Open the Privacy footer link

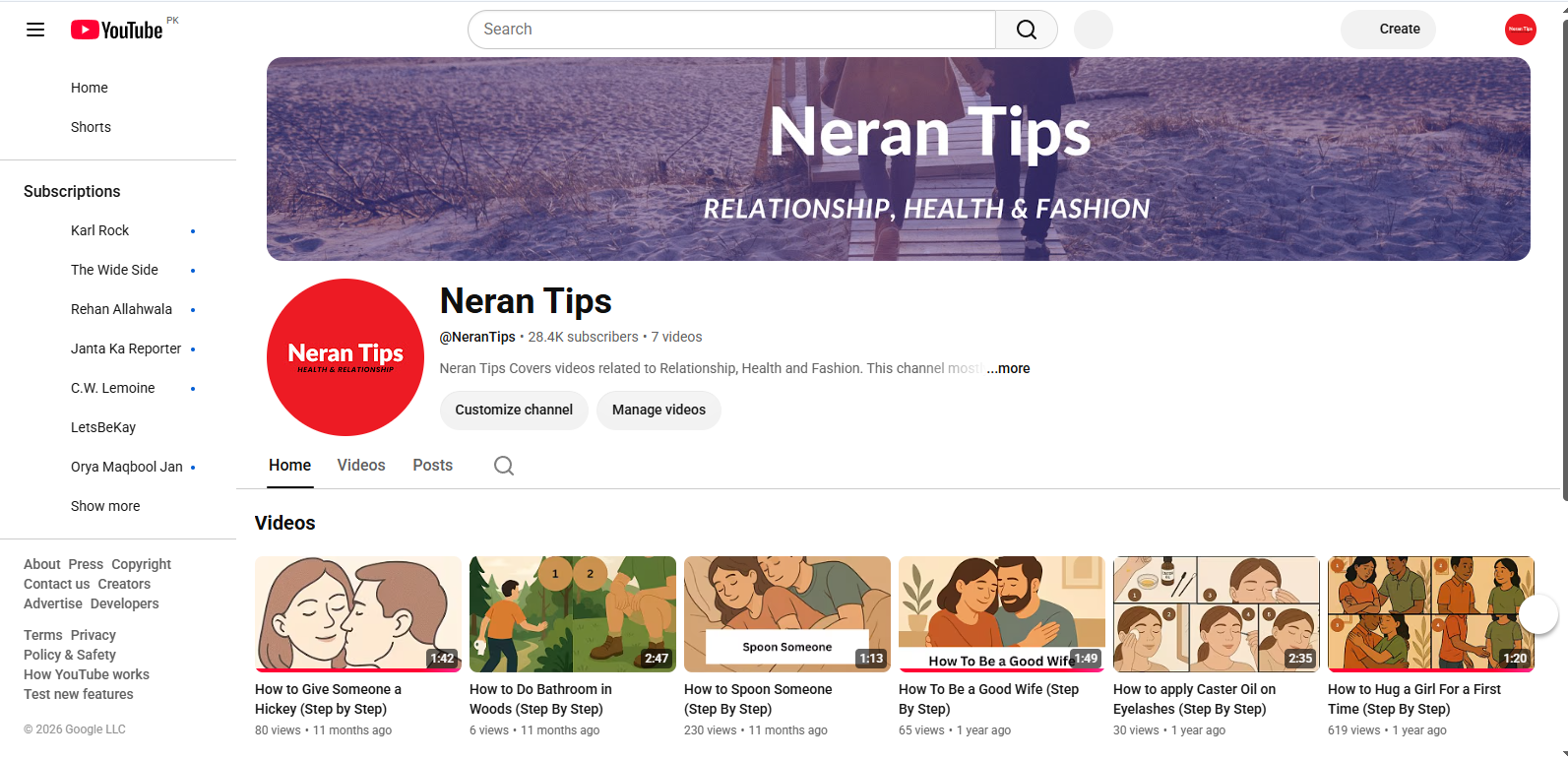(x=94, y=635)
